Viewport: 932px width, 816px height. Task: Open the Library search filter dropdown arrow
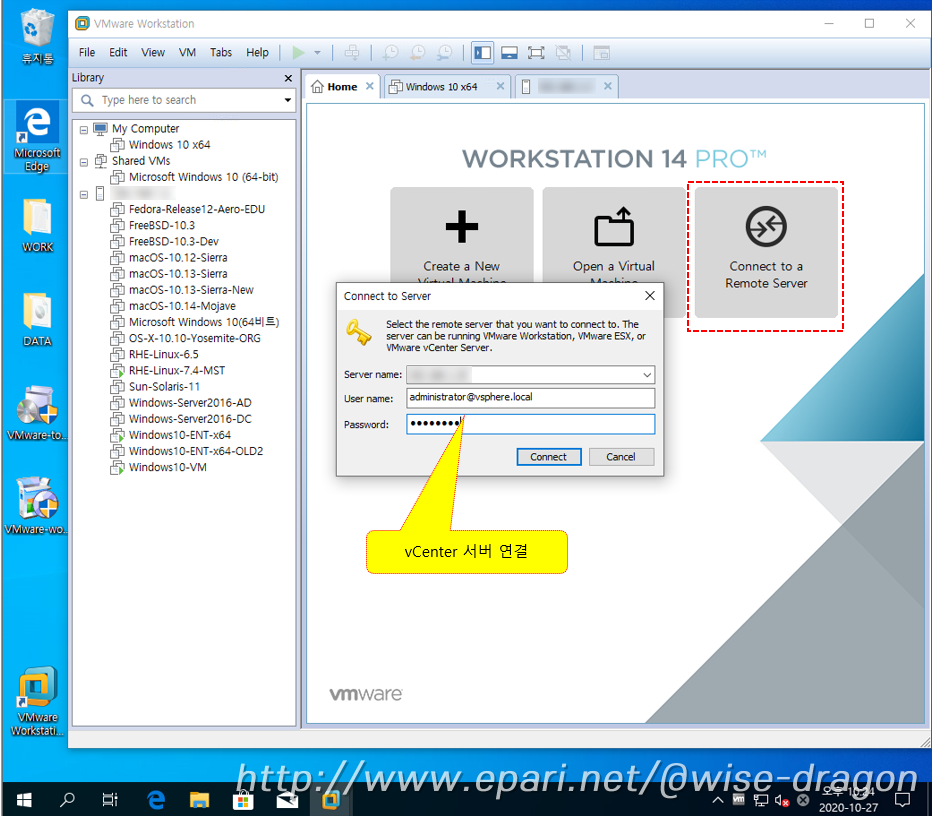click(288, 100)
